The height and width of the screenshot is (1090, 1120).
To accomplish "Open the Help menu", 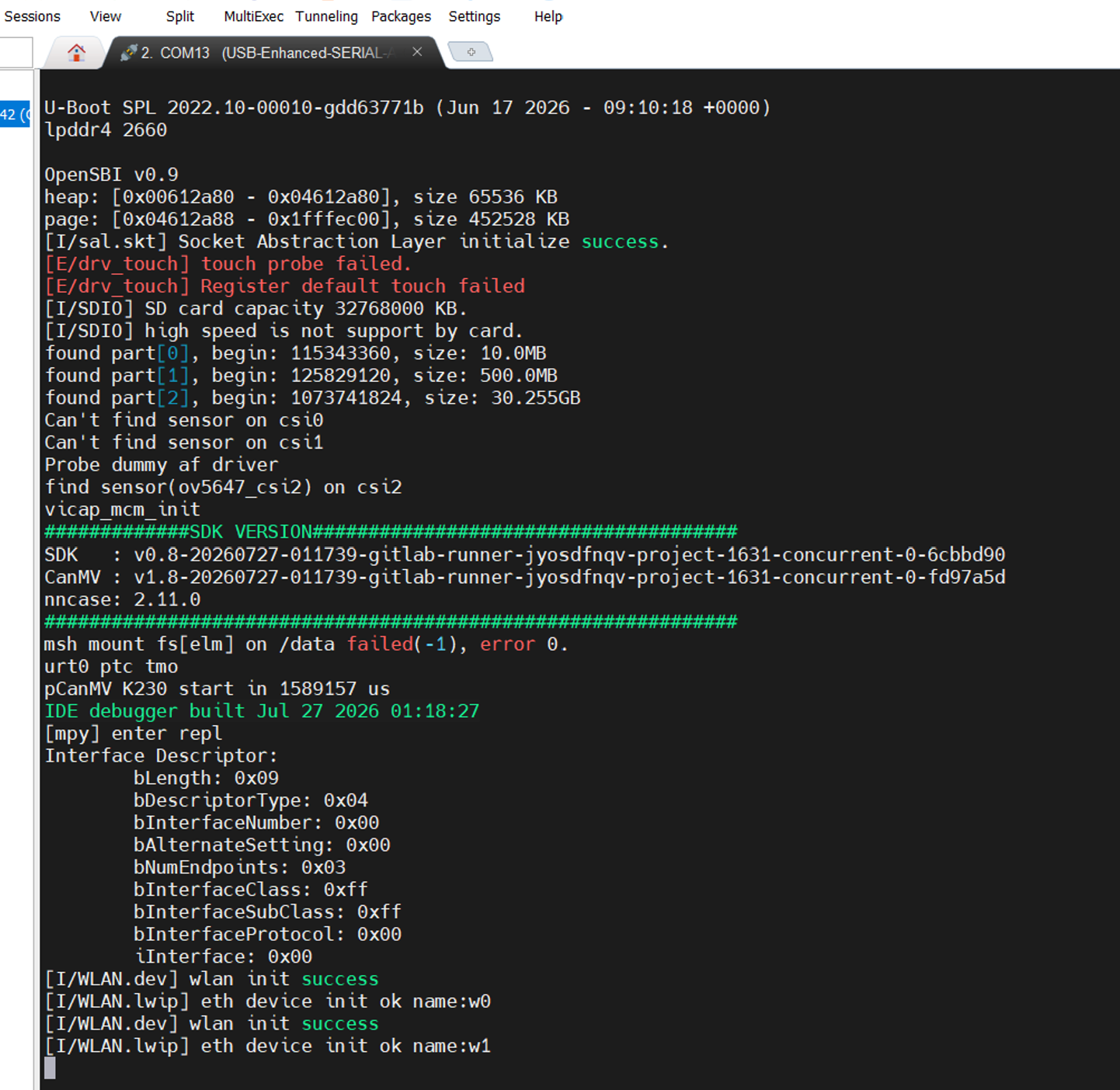I will coord(548,16).
